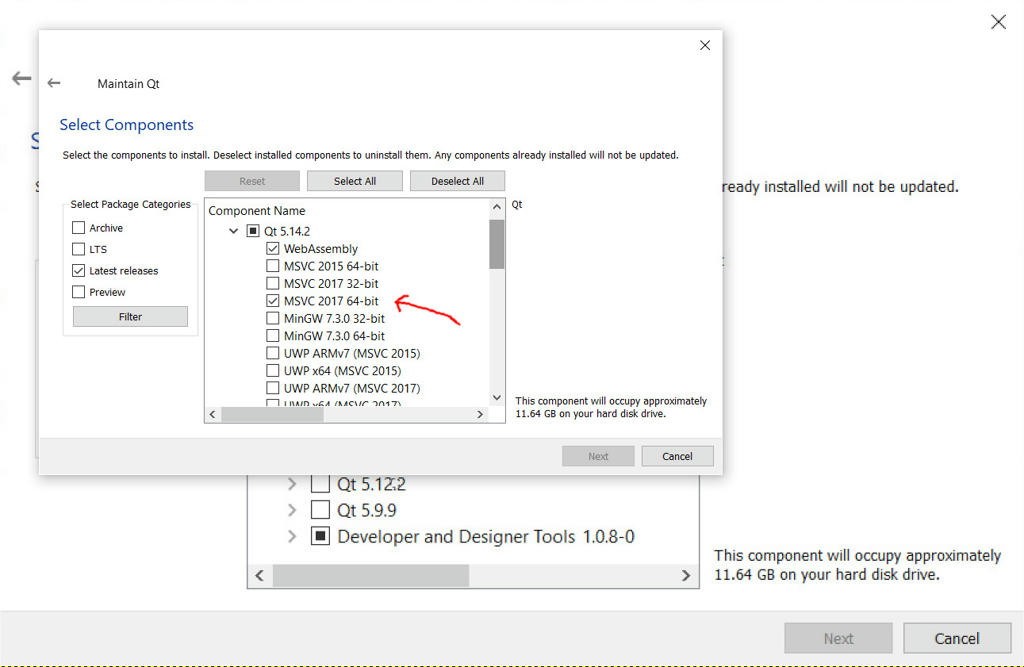Viewport: 1024px width, 667px height.
Task: Check MinGW 7.3.0 64-bit component
Action: click(x=272, y=336)
